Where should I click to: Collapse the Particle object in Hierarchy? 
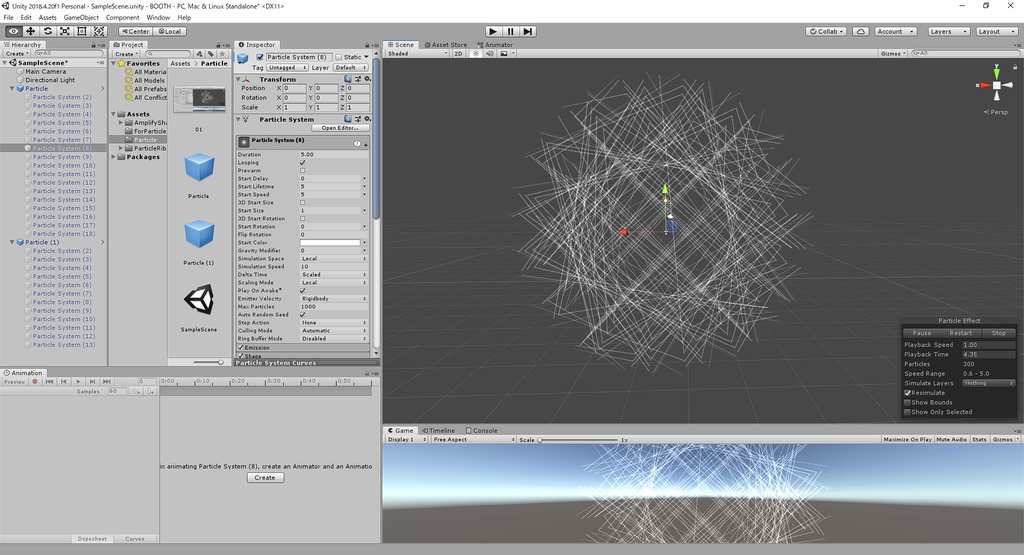point(14,89)
